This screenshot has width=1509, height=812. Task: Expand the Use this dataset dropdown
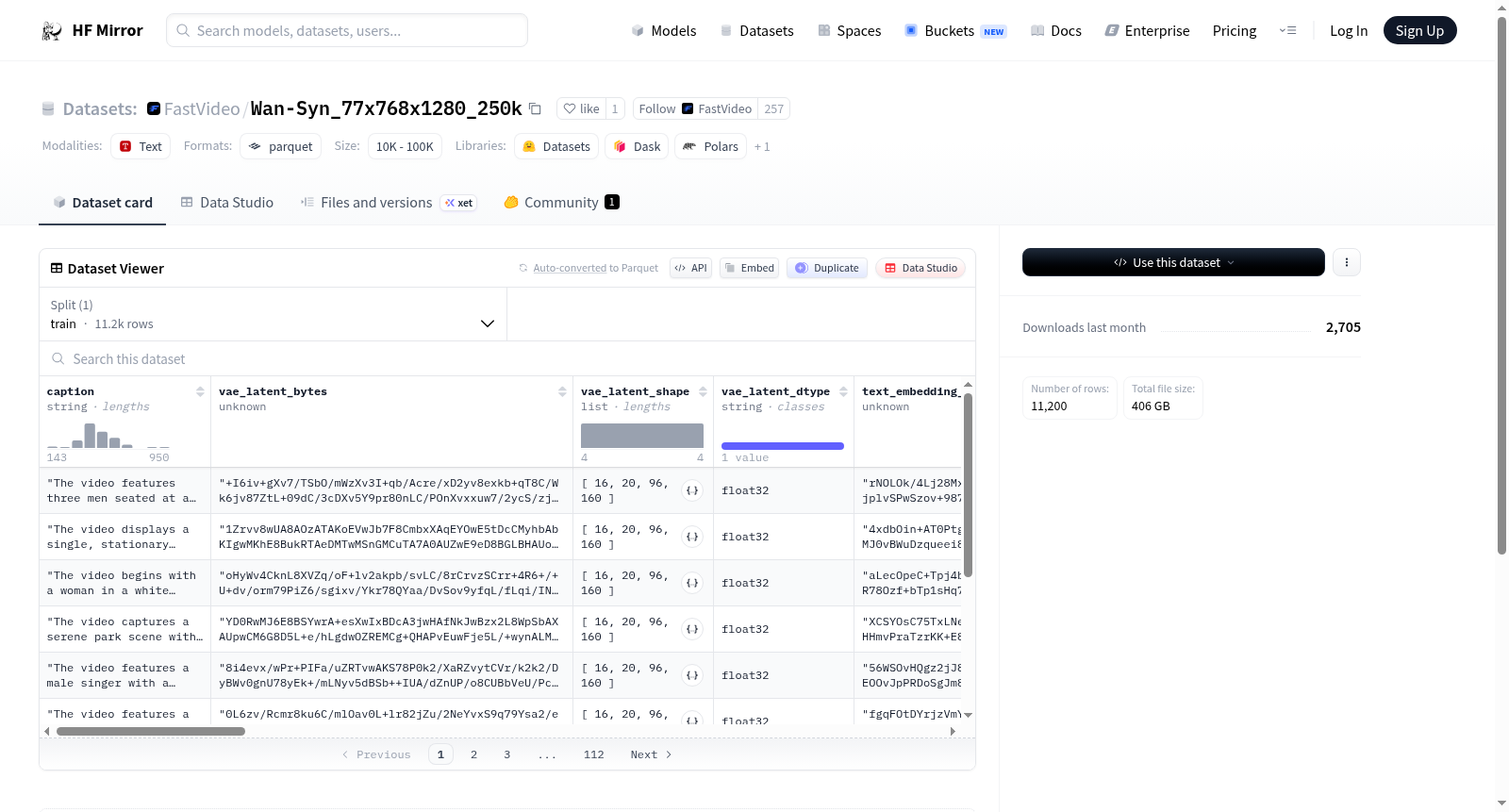click(x=1173, y=262)
